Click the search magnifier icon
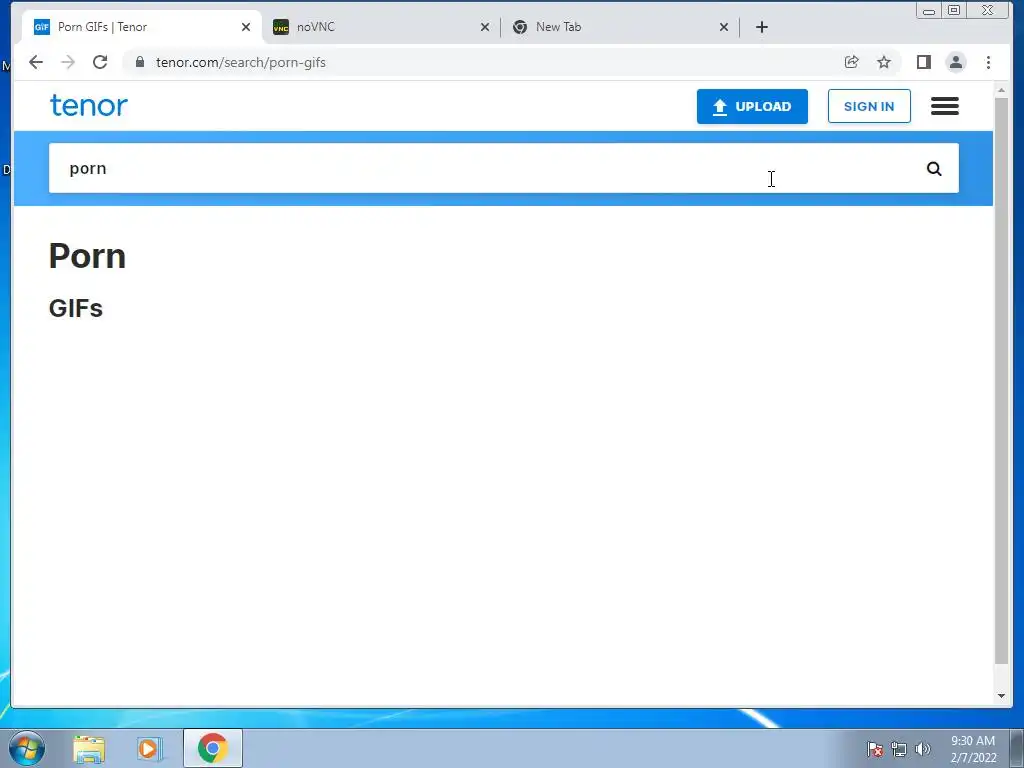Viewport: 1024px width, 768px height. (934, 168)
